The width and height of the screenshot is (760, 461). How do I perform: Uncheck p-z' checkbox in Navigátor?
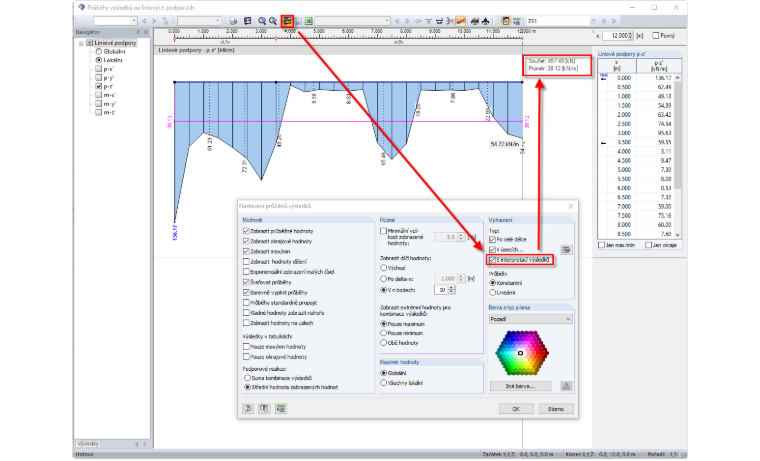[98, 86]
